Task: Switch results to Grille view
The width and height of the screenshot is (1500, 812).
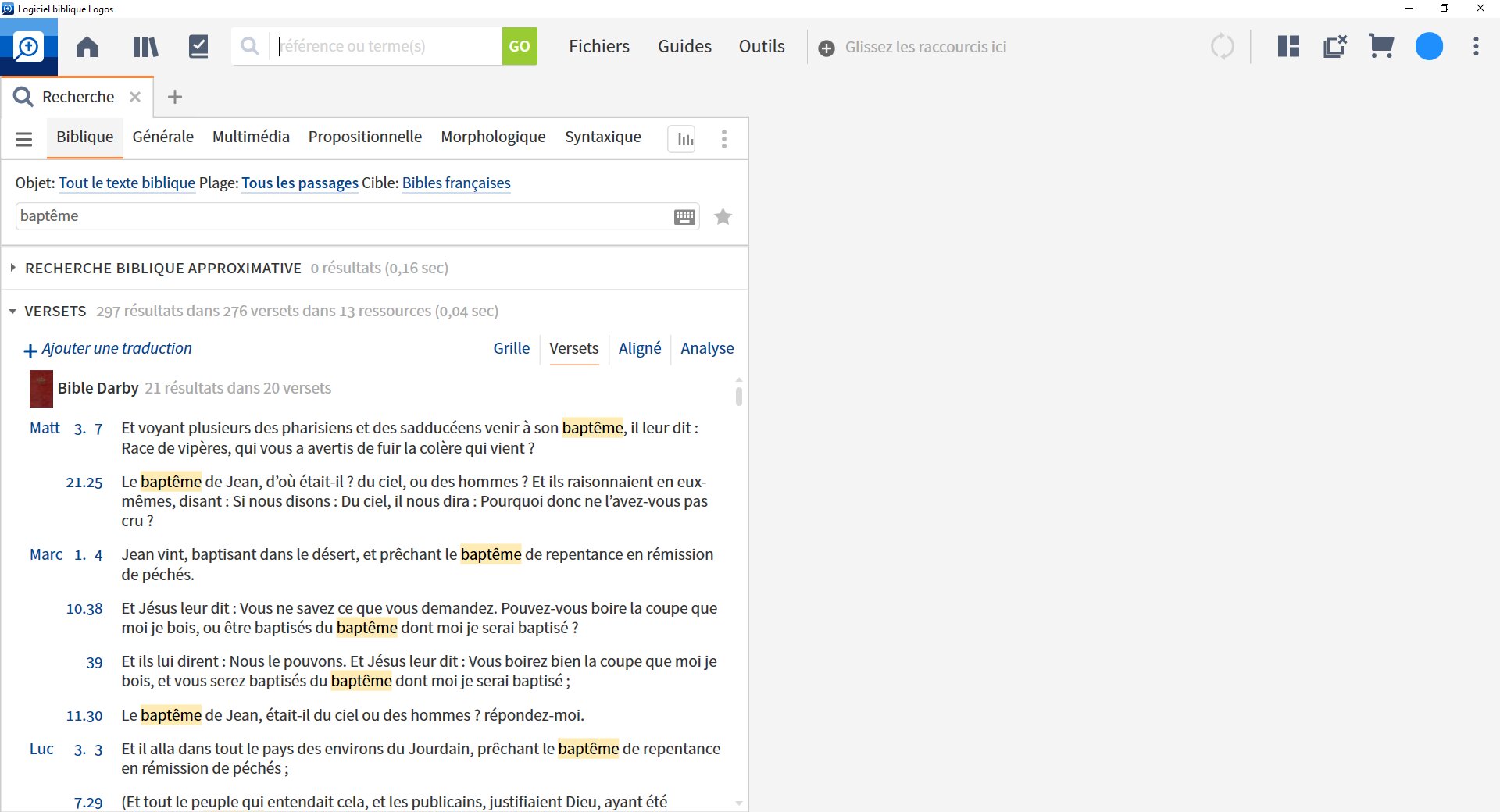Action: pos(511,348)
